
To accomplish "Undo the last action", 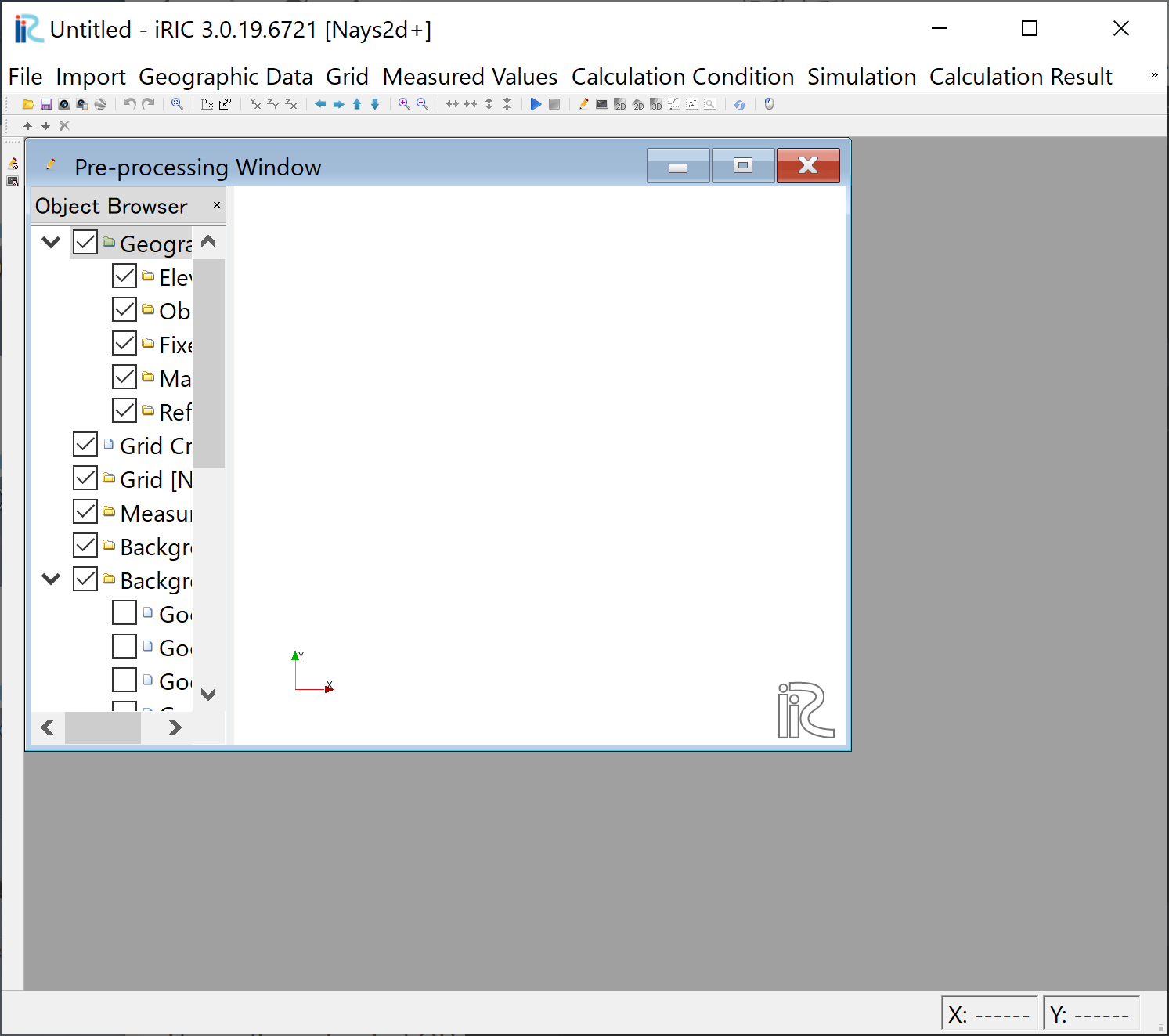I will (x=130, y=103).
